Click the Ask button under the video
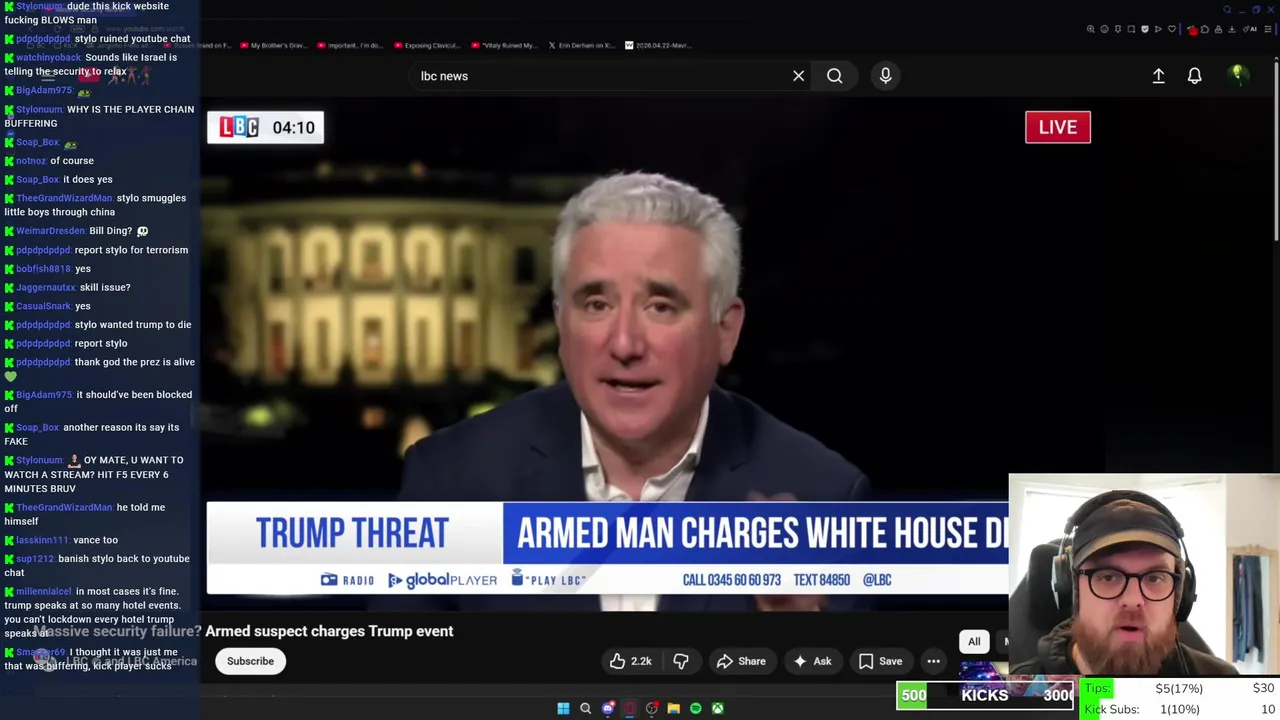Viewport: 1280px width, 720px height. click(812, 661)
